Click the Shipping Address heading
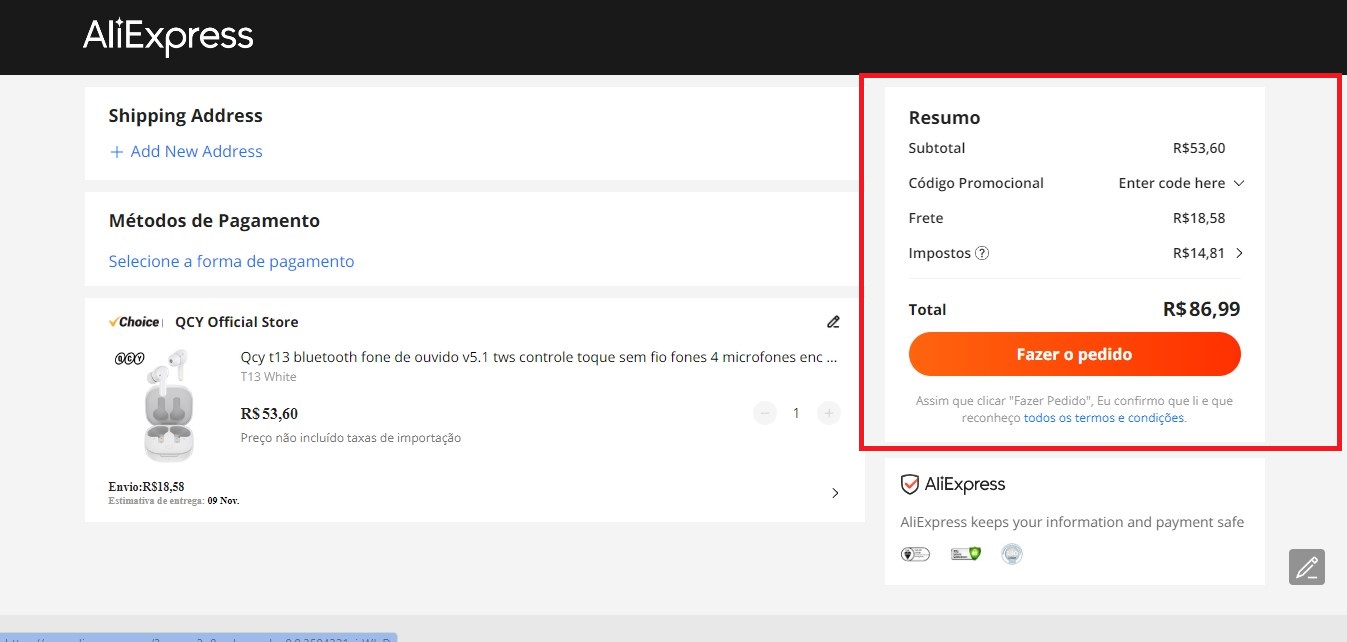The height and width of the screenshot is (642, 1347). (185, 116)
